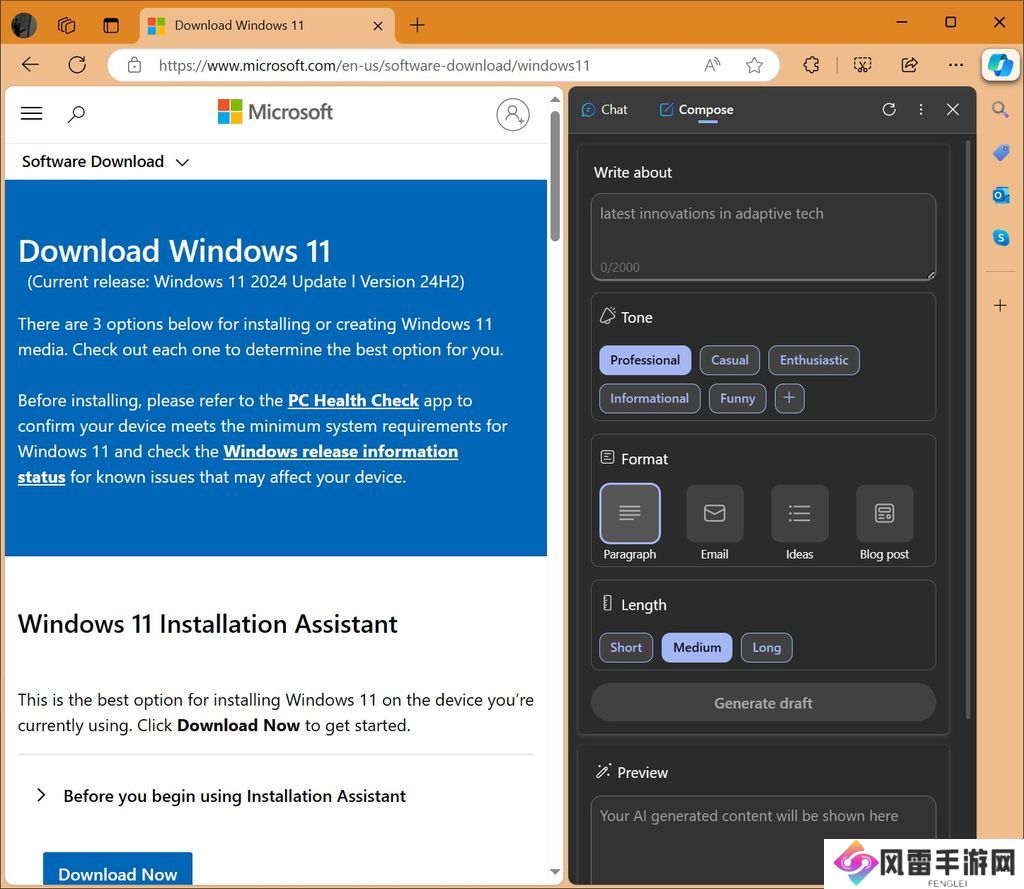Switch to the Chat tab

click(605, 110)
